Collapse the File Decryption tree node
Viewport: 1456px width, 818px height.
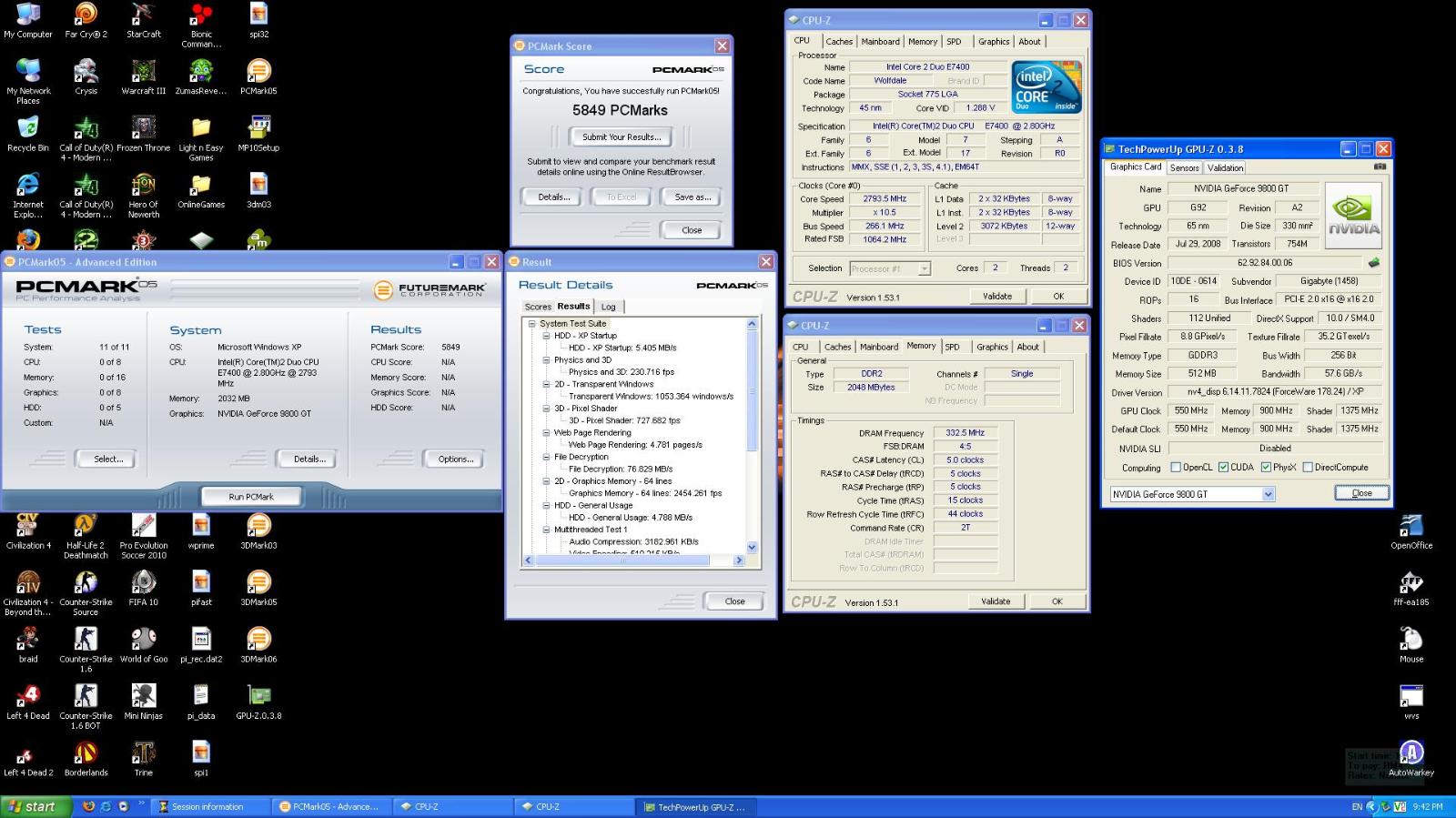tap(547, 457)
